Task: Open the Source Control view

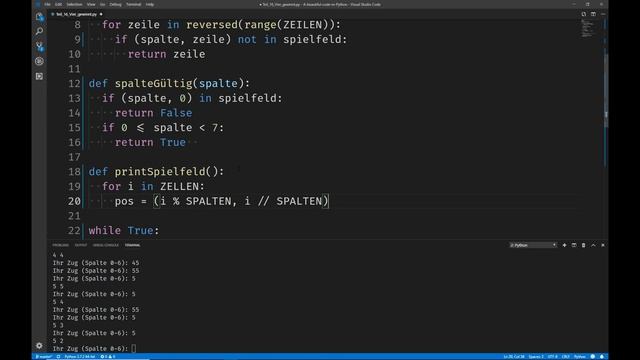Action: tap(39, 46)
